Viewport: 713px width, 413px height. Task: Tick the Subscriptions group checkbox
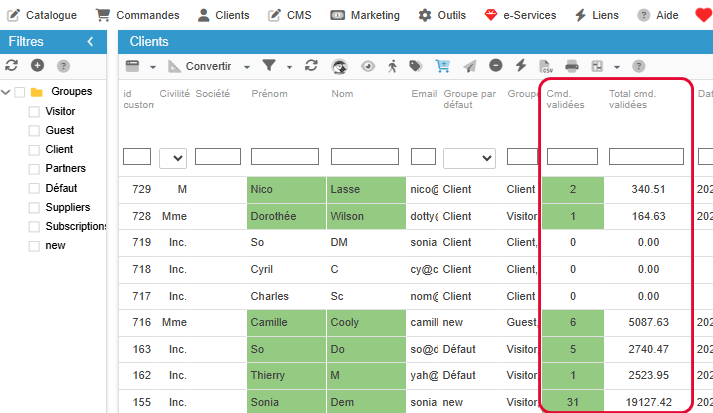(x=34, y=227)
